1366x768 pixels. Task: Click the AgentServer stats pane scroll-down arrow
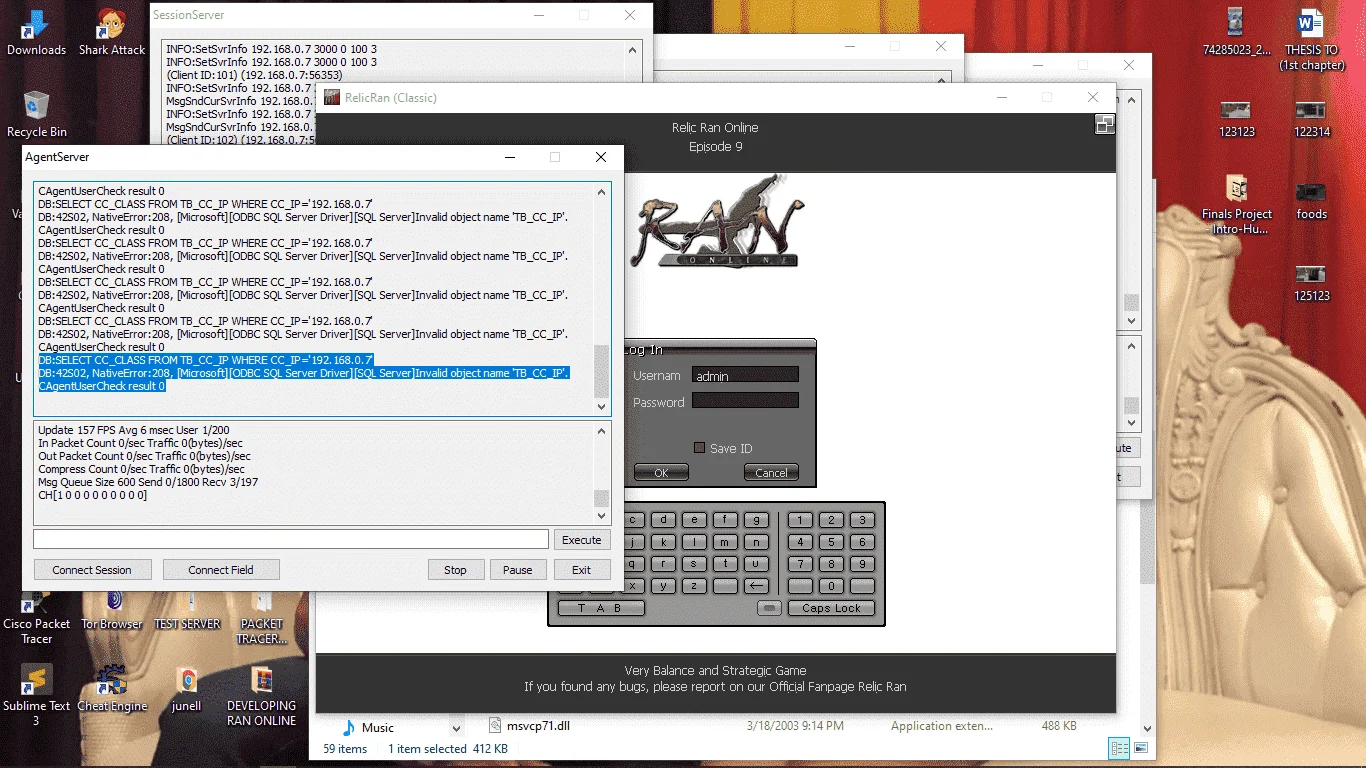click(602, 516)
